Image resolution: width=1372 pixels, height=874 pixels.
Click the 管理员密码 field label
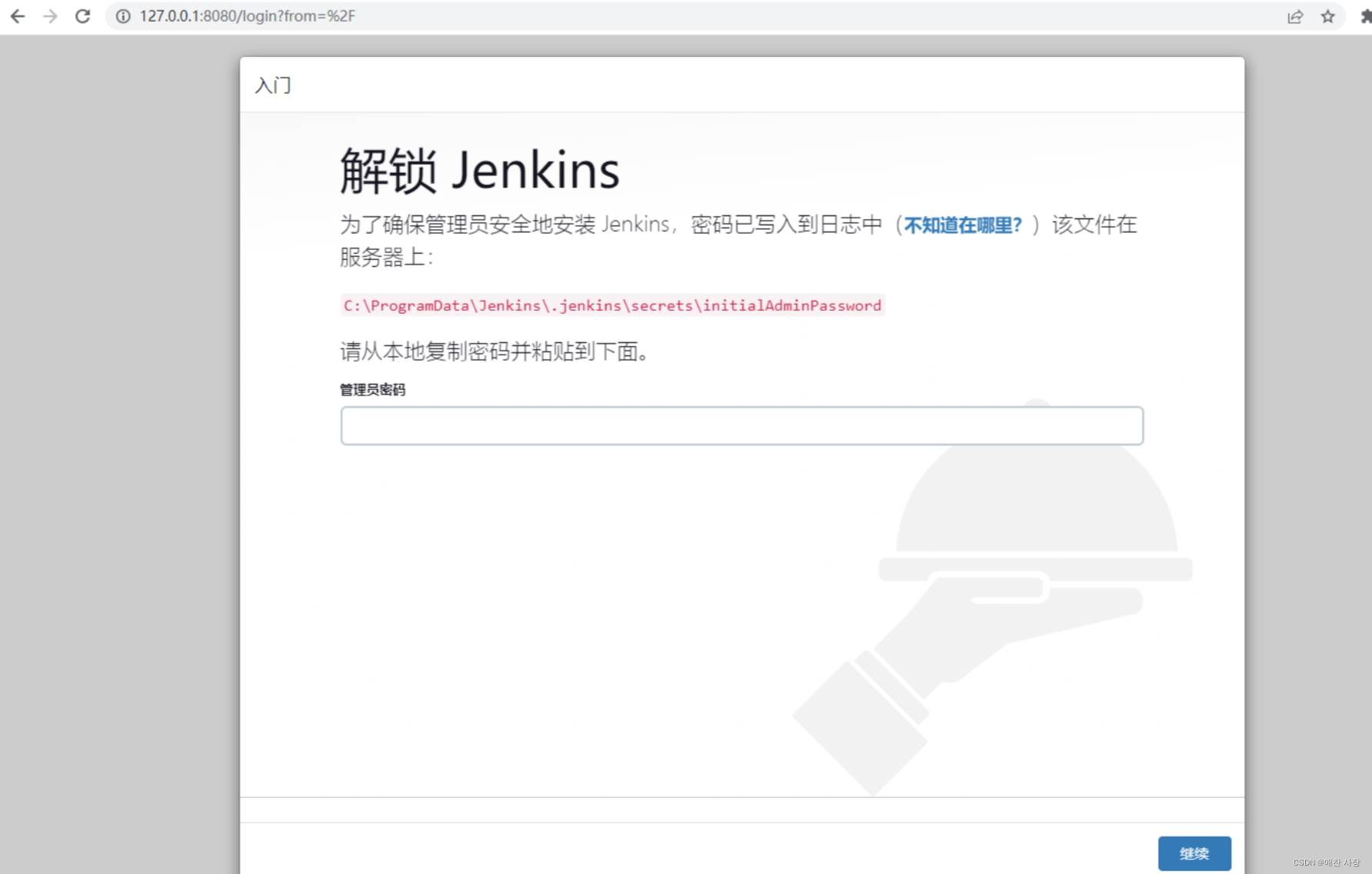pyautogui.click(x=373, y=389)
